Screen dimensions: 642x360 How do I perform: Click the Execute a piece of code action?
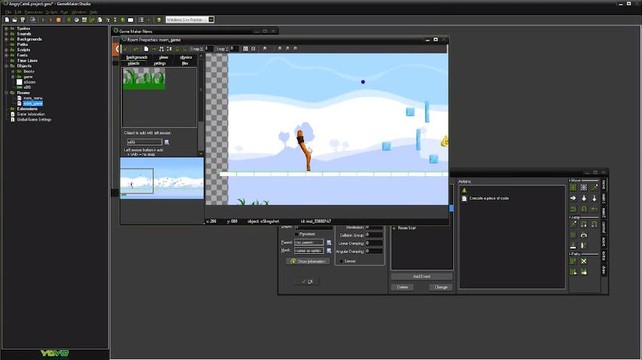(x=488, y=198)
